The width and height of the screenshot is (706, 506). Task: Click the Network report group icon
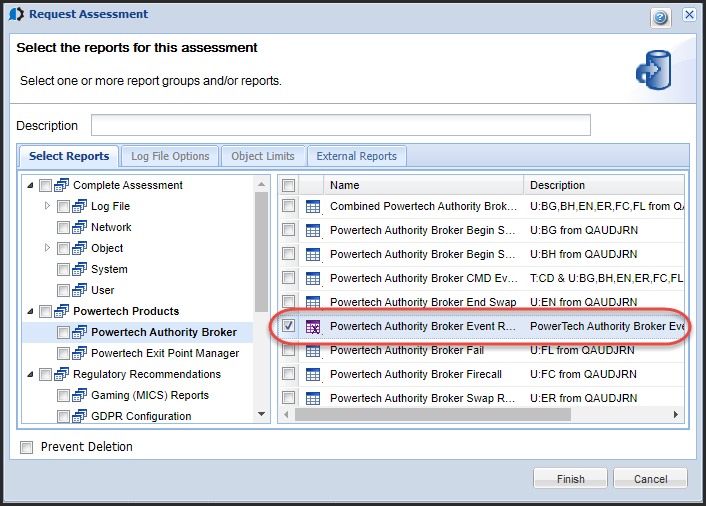80,227
